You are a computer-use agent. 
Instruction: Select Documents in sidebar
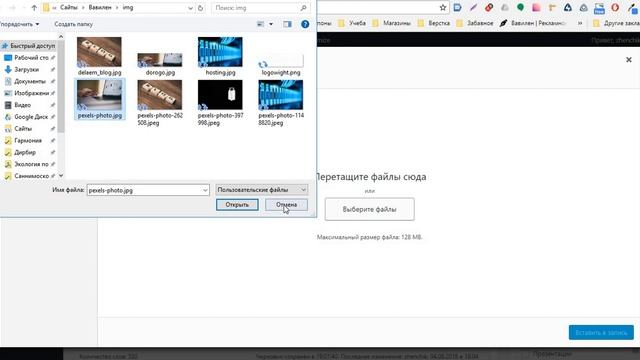(x=29, y=82)
